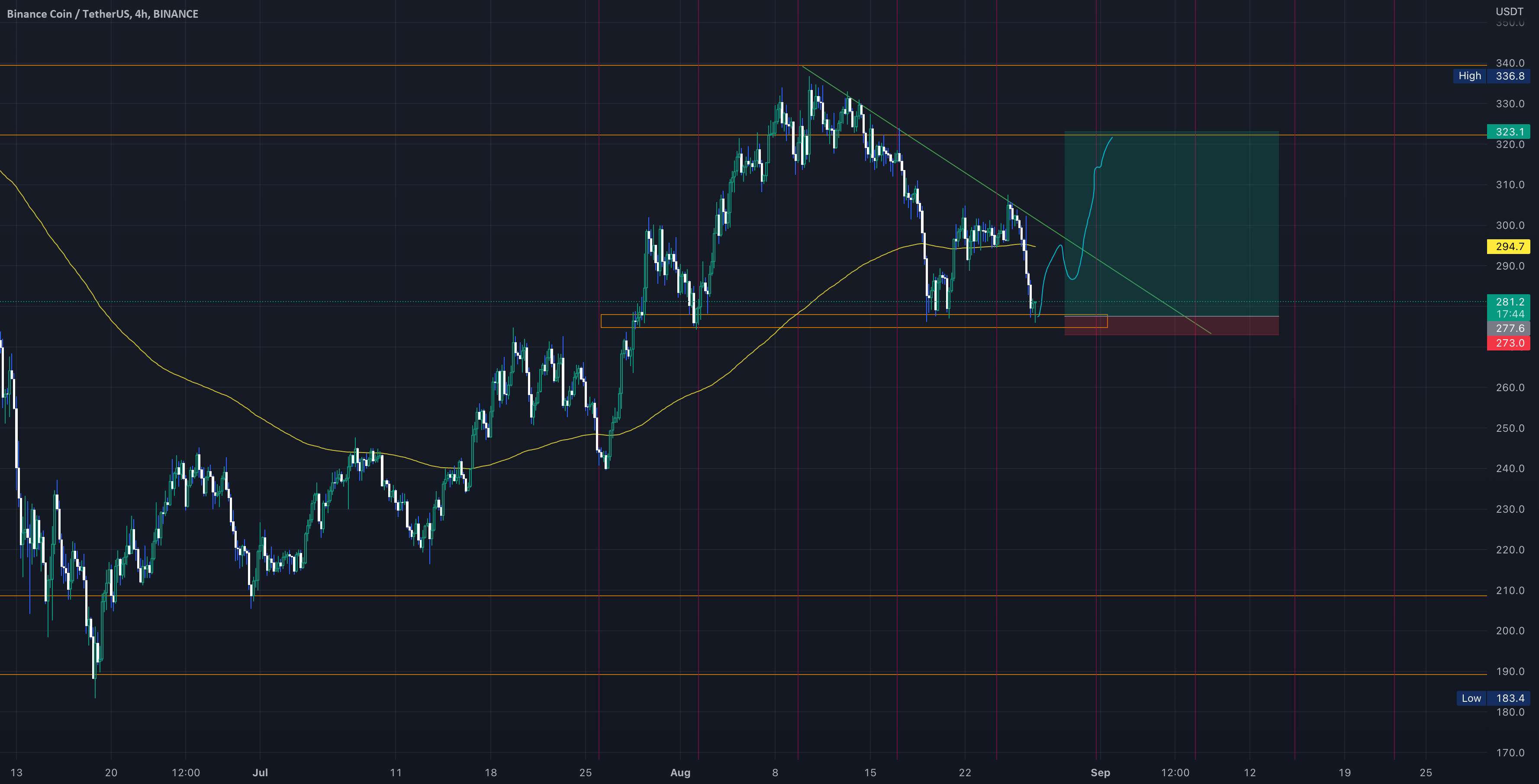1539x784 pixels.
Task: Click the 330.0 price axis label
Action: point(1510,104)
